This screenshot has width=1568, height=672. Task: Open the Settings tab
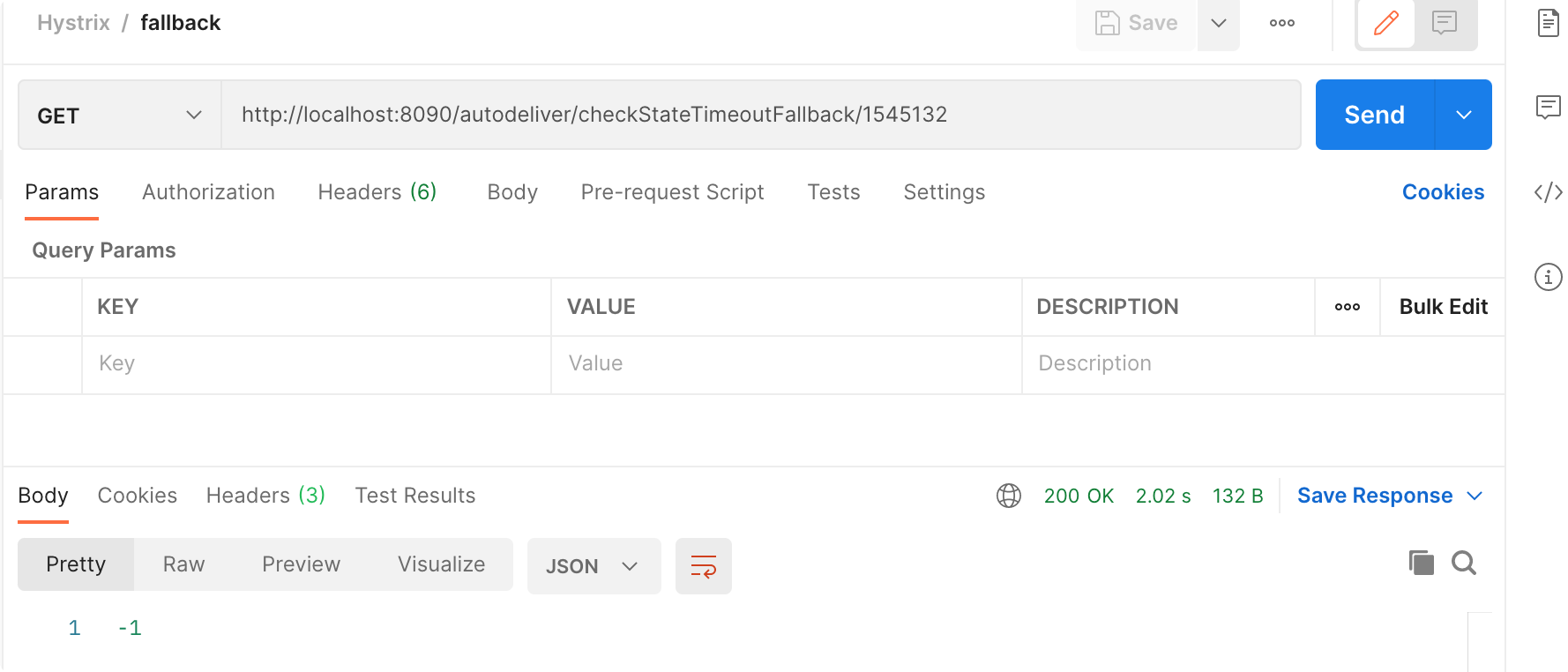(x=944, y=192)
